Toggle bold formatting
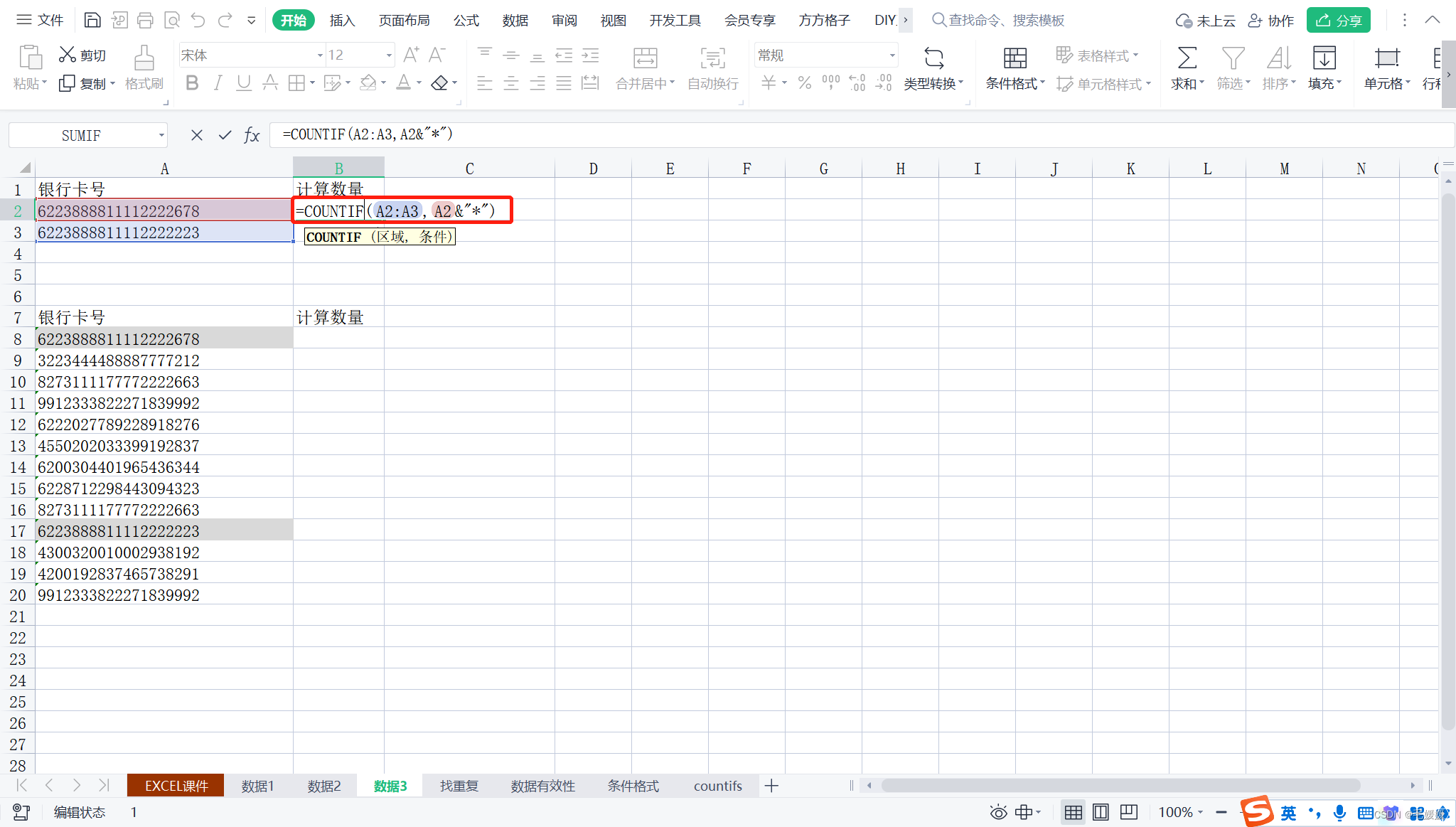 (191, 83)
